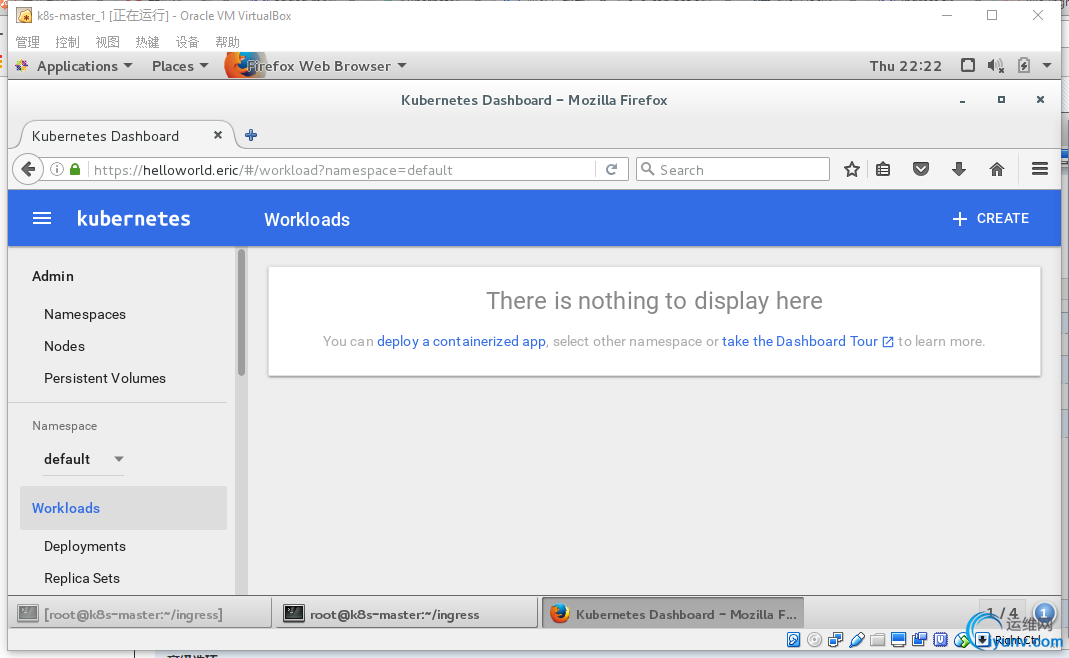Reload the page with the refresh icon
Viewport: 1069px width, 658px height.
612,169
